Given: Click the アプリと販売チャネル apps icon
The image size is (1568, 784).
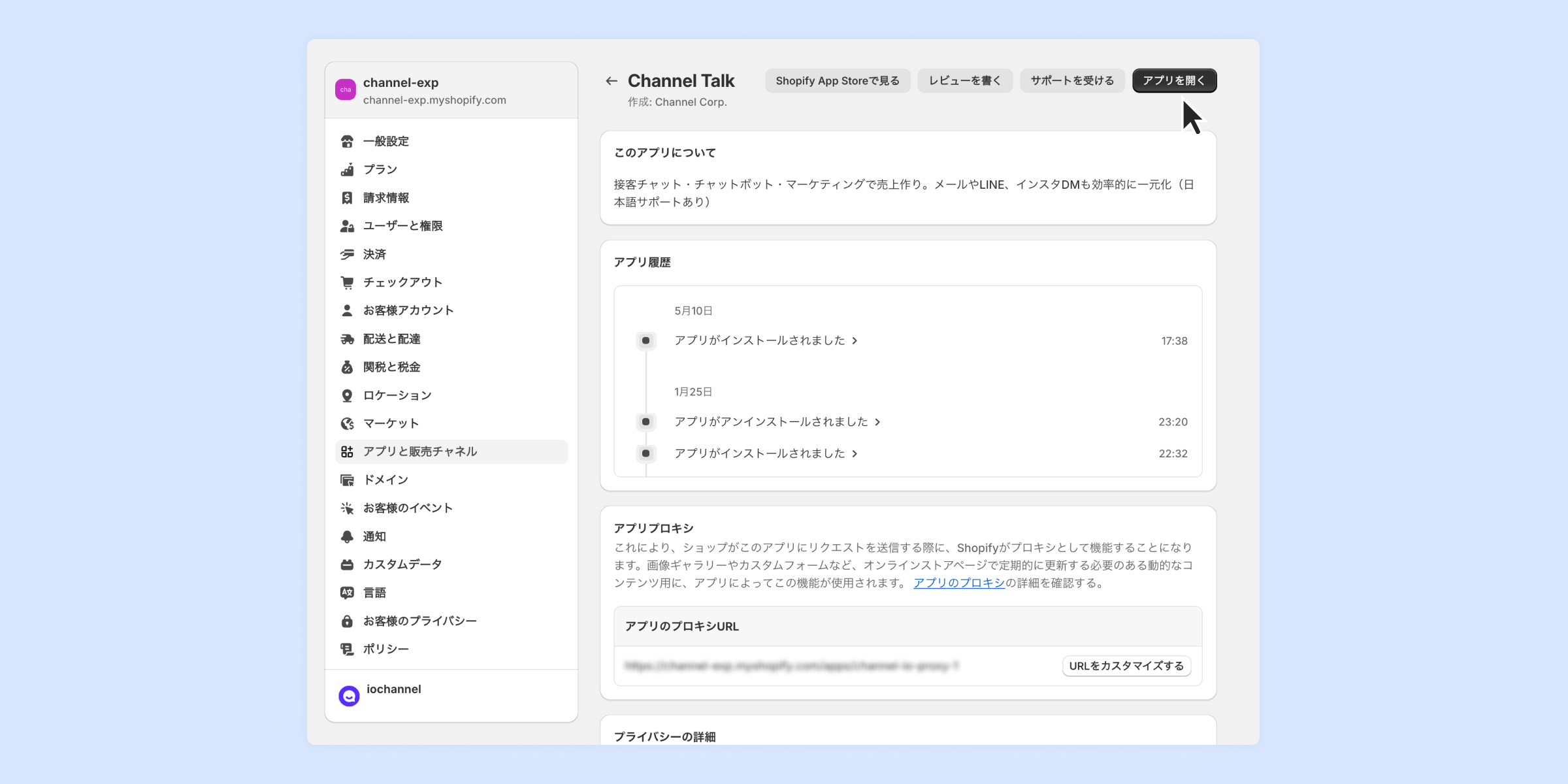Looking at the screenshot, I should tap(347, 451).
